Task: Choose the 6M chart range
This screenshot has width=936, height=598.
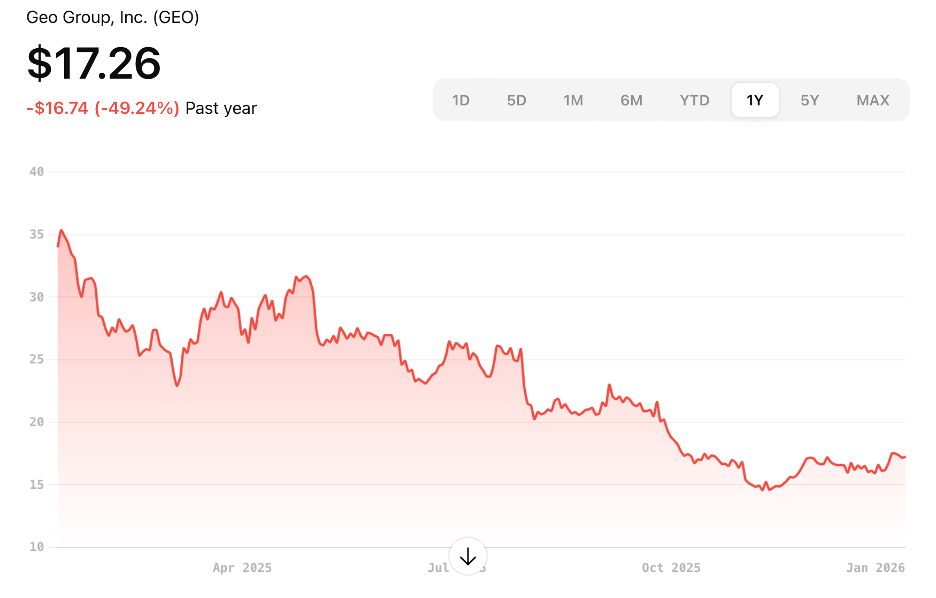Action: tap(631, 100)
